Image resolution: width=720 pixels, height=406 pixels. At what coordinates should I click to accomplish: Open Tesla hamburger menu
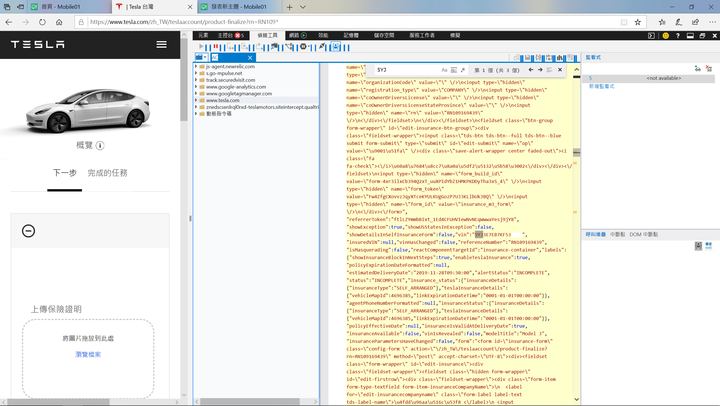point(162,45)
